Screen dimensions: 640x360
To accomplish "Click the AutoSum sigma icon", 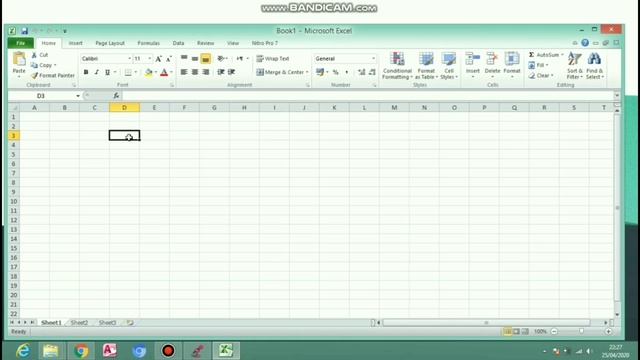I will [x=531, y=55].
